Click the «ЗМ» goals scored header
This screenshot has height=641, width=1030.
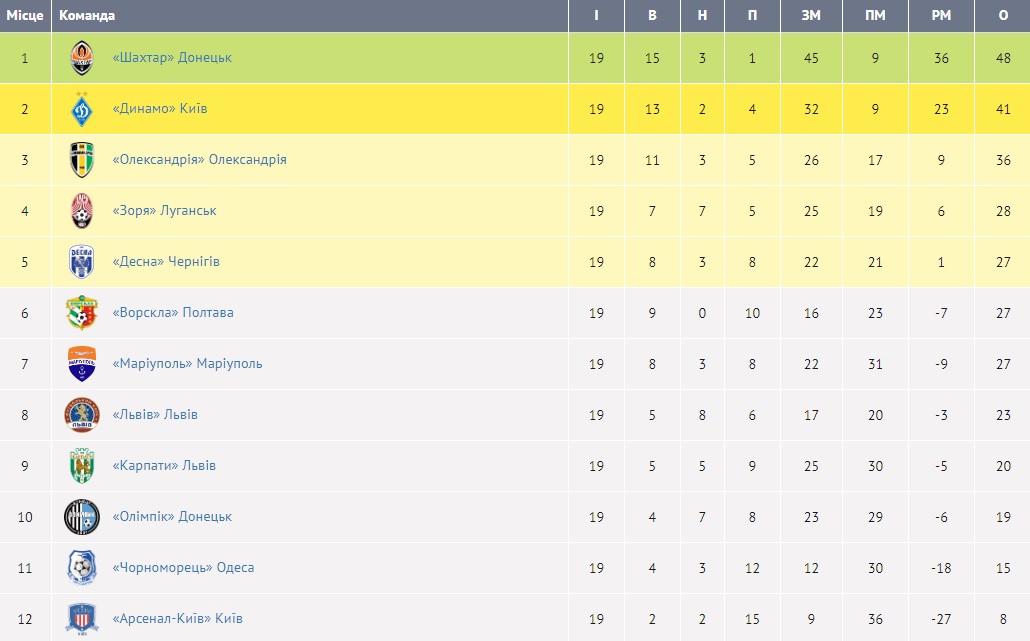[811, 16]
